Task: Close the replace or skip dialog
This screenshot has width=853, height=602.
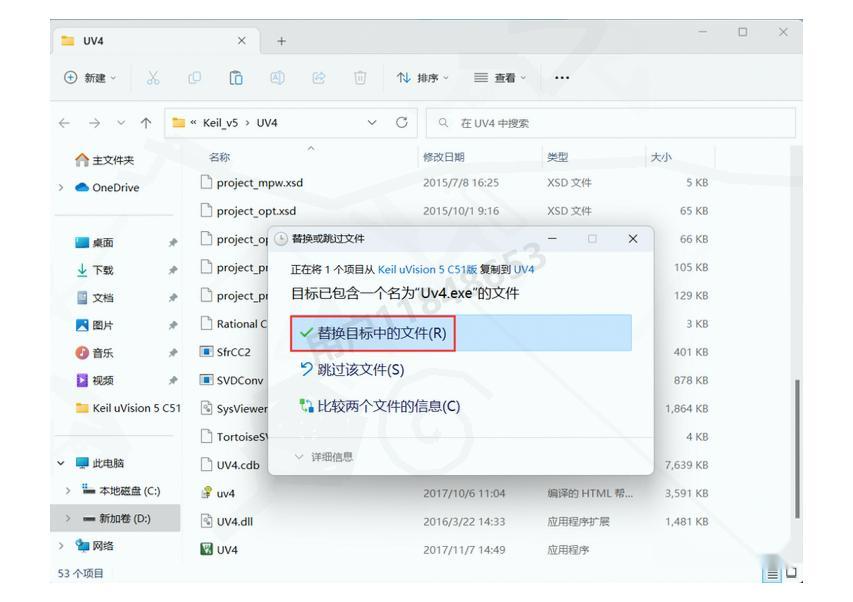Action: tap(633, 239)
